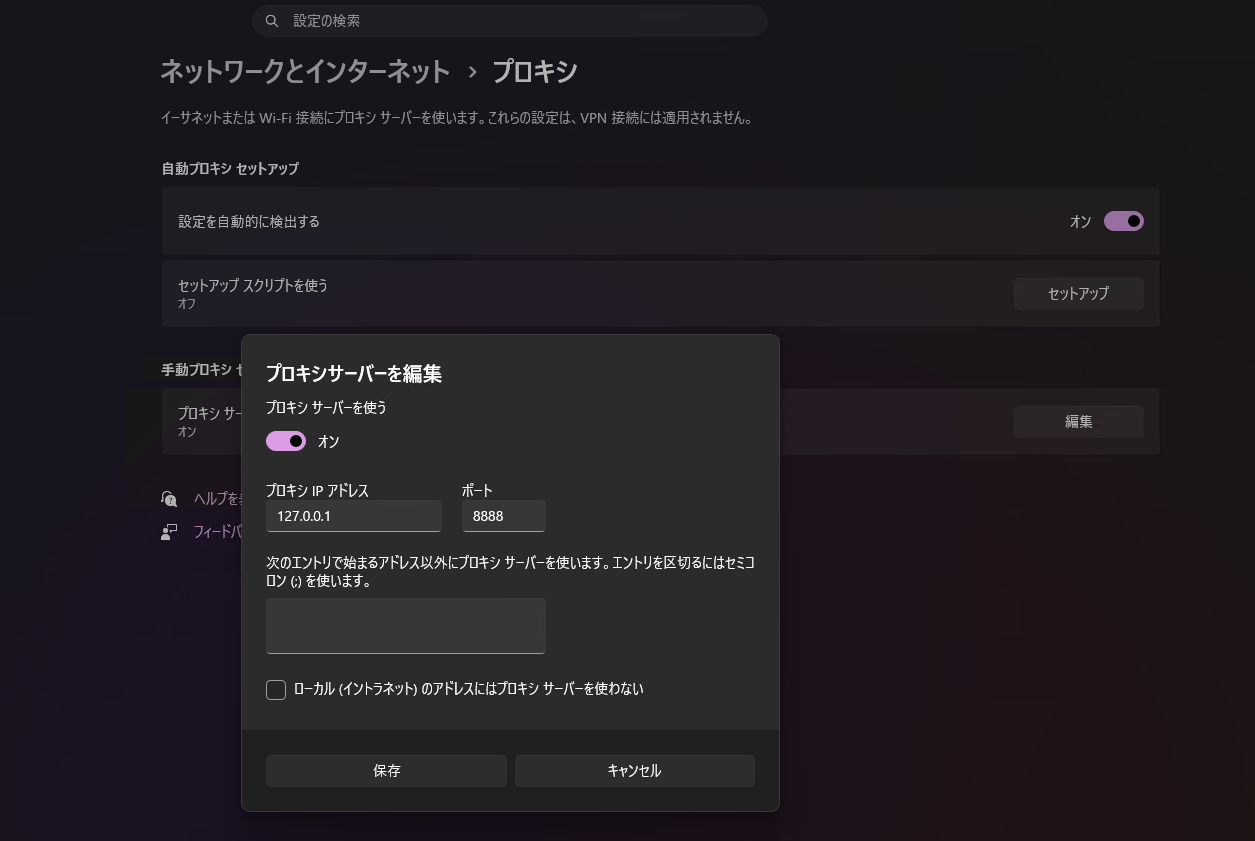The width and height of the screenshot is (1255, 841).
Task: Click the proxy exceptions text area
Action: point(406,626)
